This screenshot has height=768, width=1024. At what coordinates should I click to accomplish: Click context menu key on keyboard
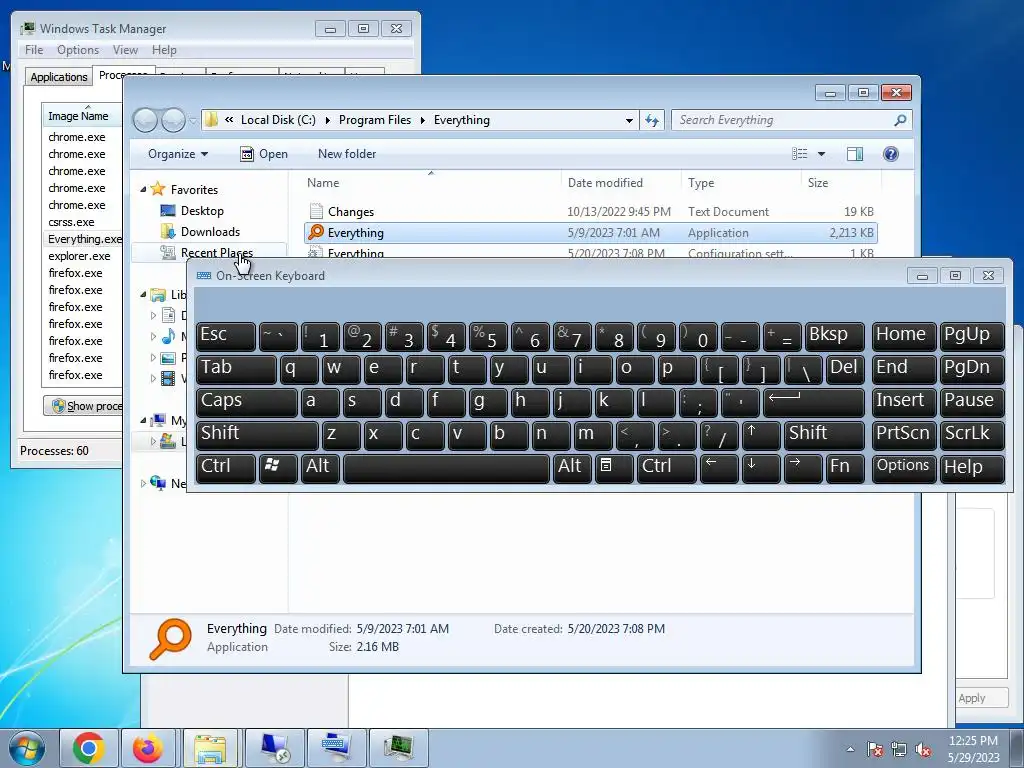click(614, 468)
